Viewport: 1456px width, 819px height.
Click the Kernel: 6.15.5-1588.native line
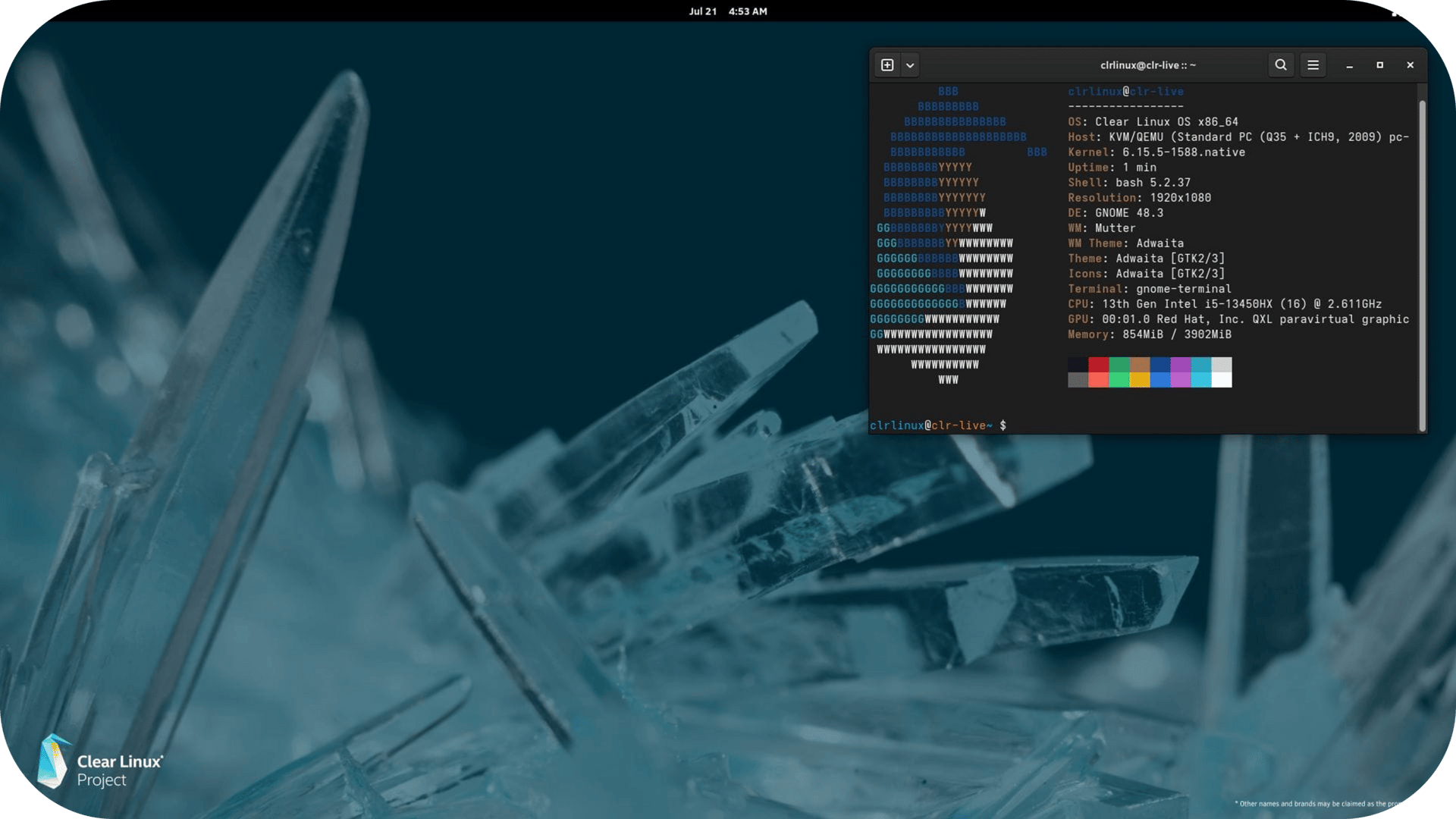(x=1156, y=152)
